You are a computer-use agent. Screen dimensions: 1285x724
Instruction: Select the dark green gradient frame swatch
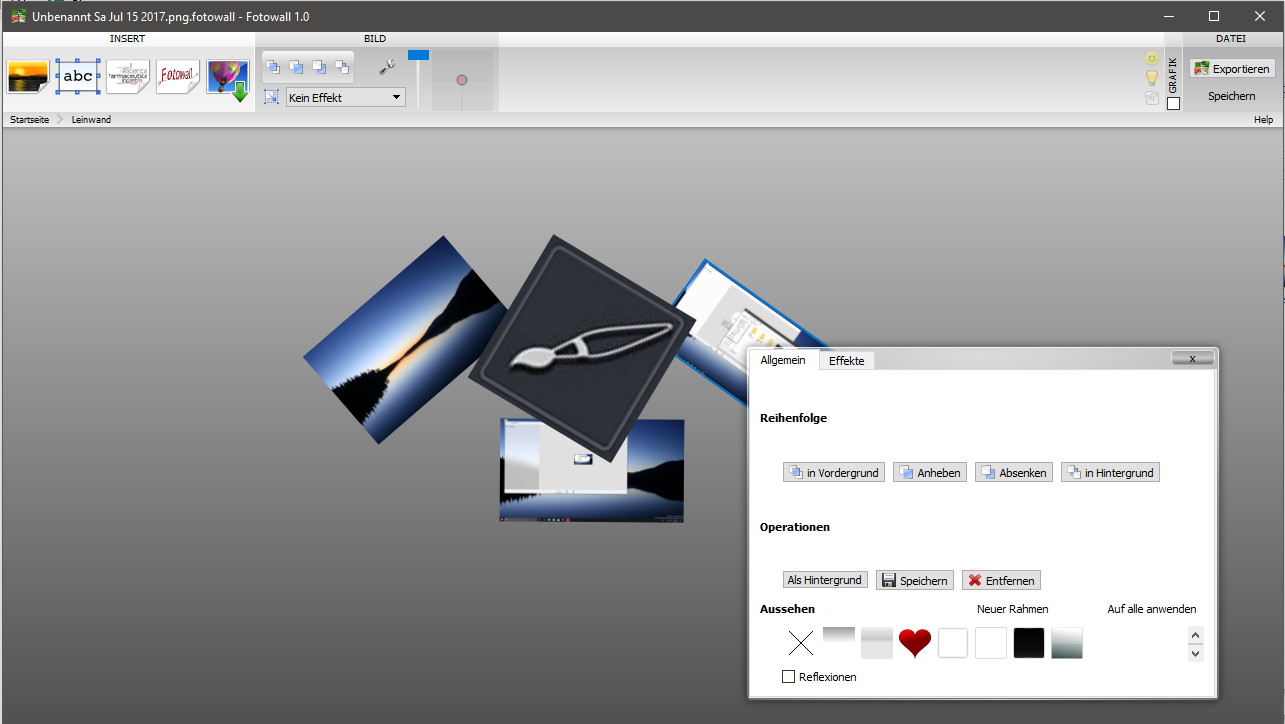tap(1067, 643)
